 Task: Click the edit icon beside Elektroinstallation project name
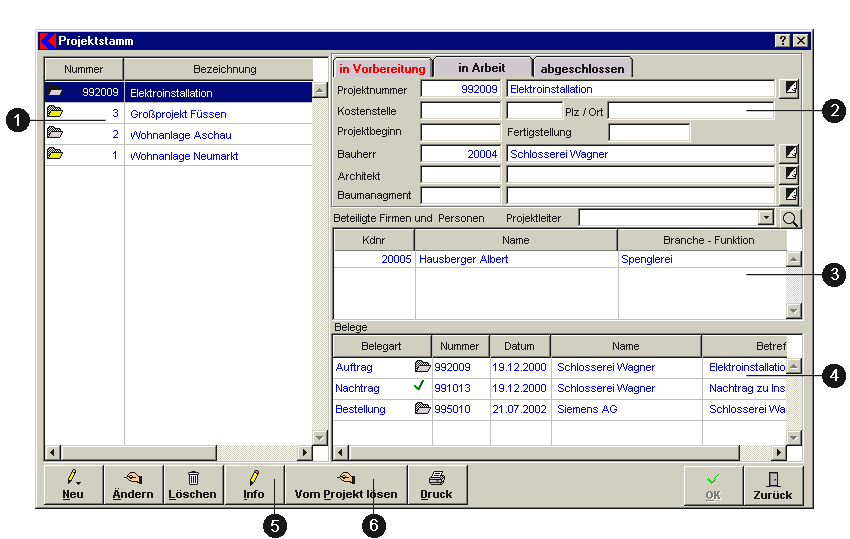[x=790, y=89]
